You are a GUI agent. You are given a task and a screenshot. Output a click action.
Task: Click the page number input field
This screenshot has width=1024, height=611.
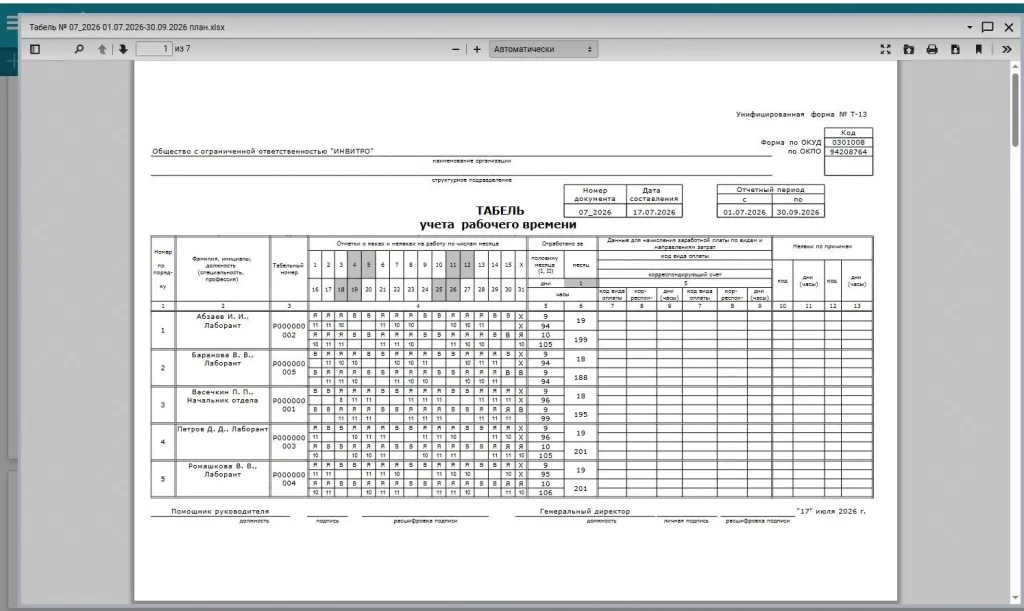[154, 49]
